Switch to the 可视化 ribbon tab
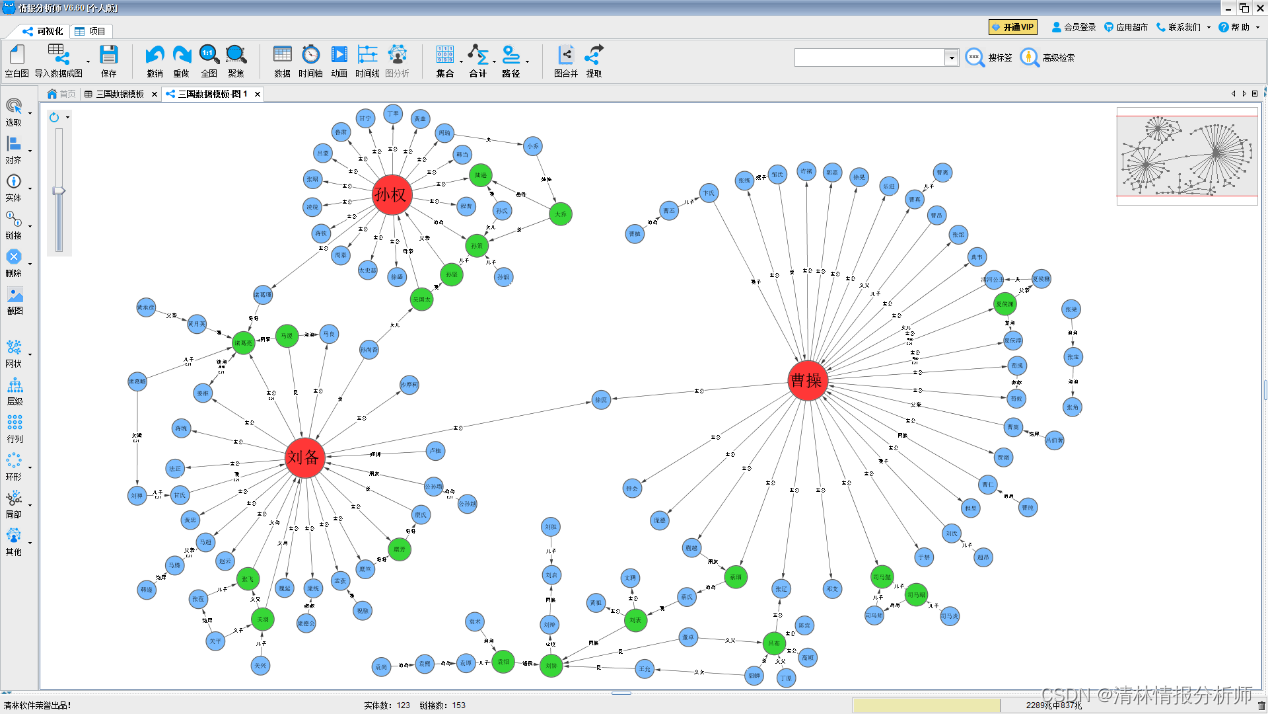The height and width of the screenshot is (714, 1268). 43,31
